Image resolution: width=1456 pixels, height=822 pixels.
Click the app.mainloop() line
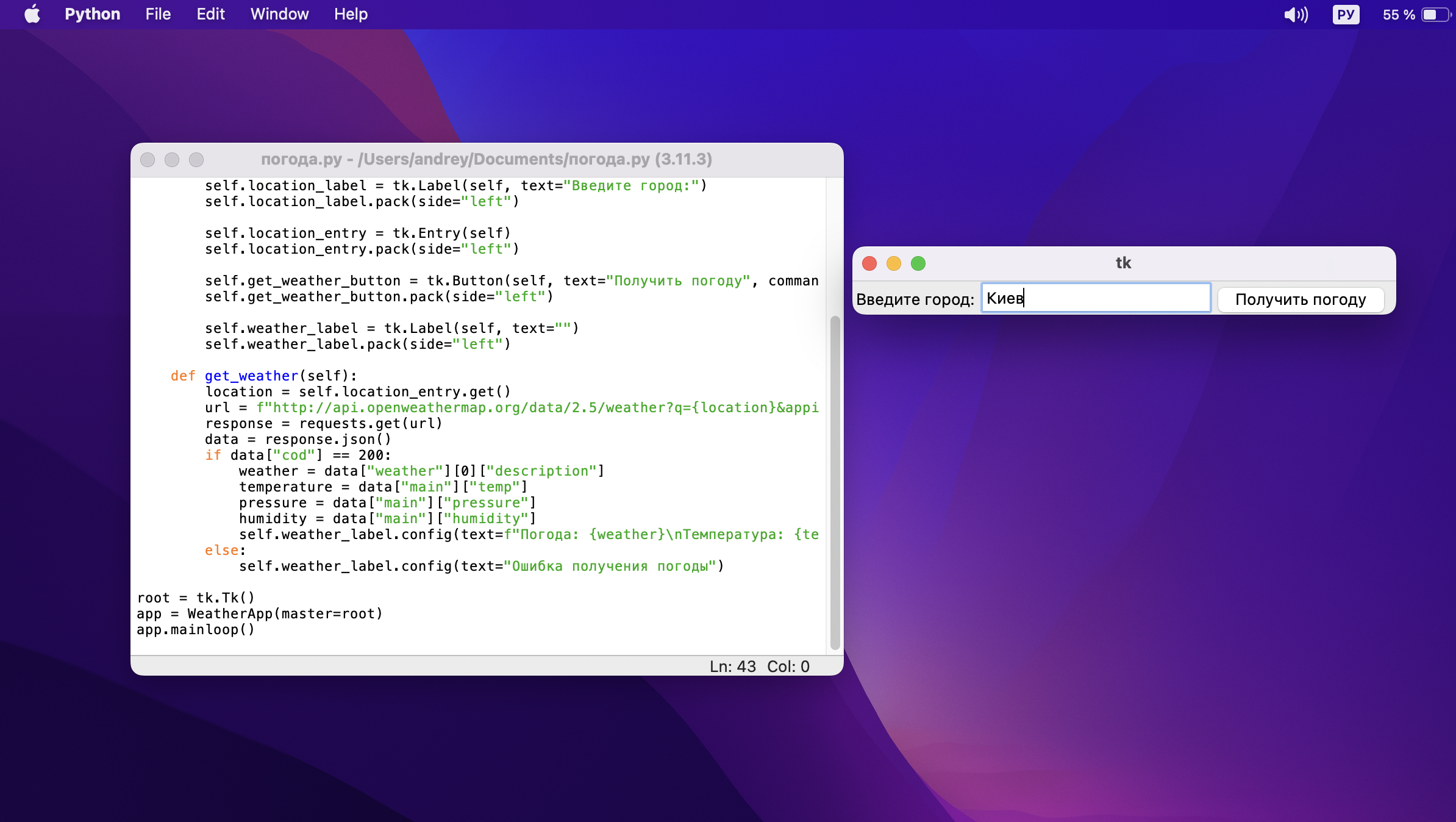[x=196, y=629]
